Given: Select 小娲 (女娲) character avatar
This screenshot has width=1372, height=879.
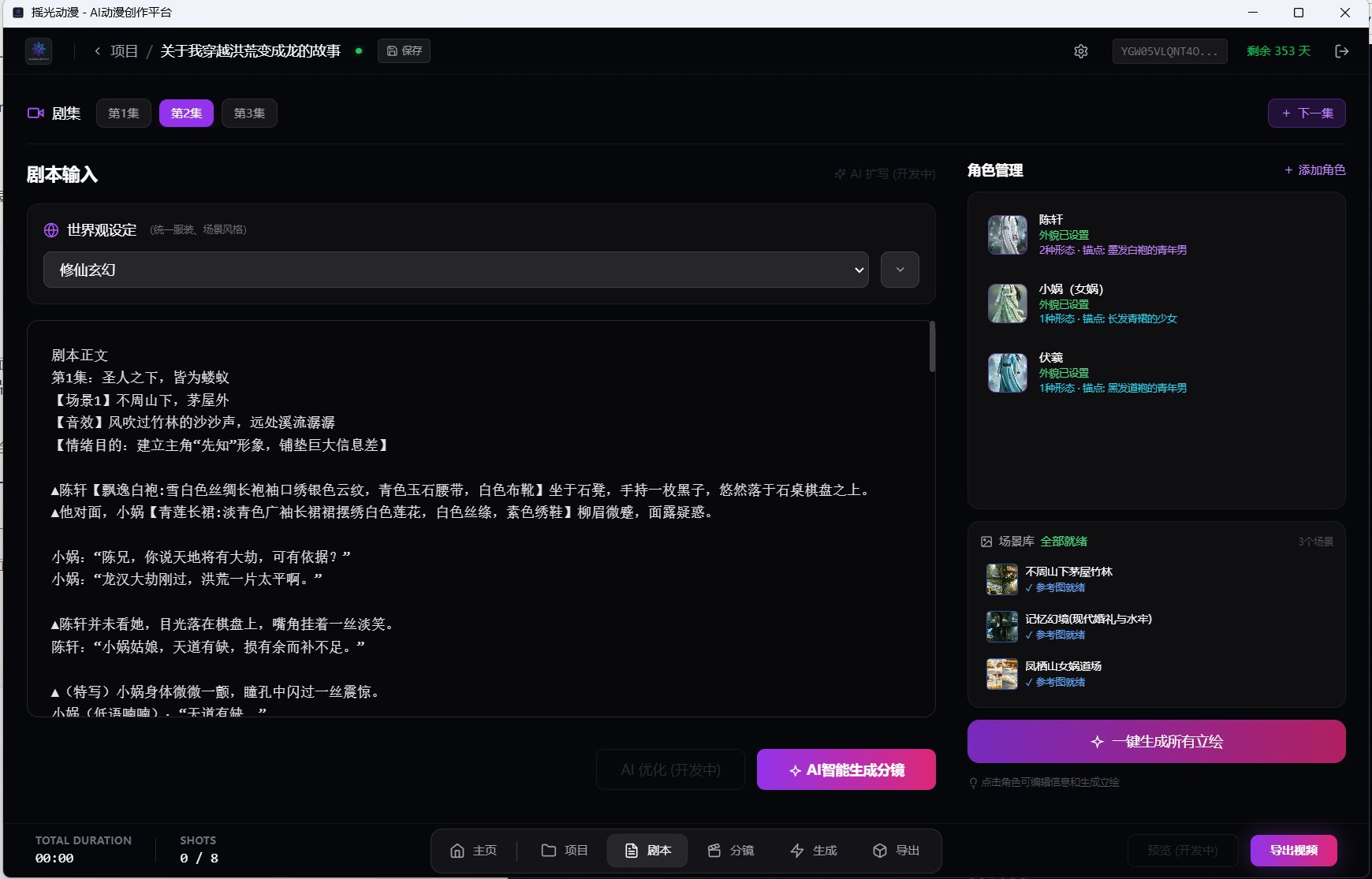Looking at the screenshot, I should (1007, 304).
